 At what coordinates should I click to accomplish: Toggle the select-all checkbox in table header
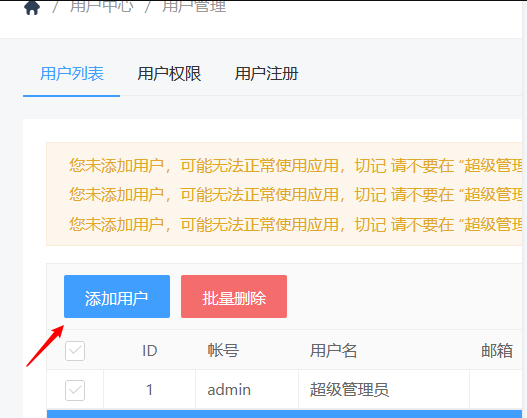pos(75,351)
